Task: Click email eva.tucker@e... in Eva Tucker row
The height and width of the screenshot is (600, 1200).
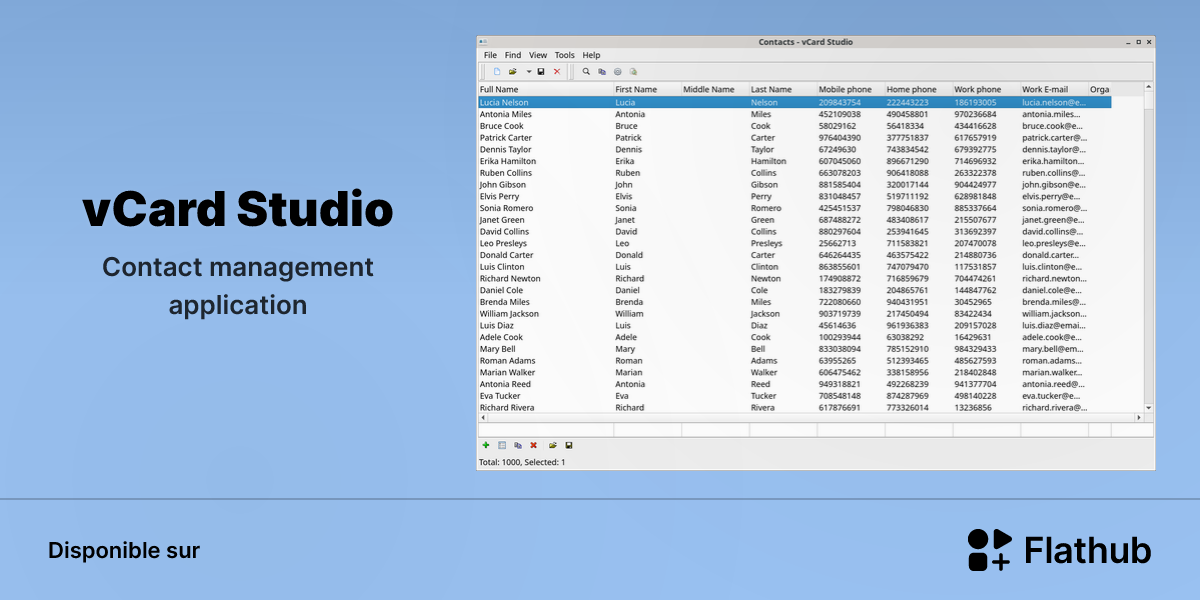Action: (x=1051, y=396)
